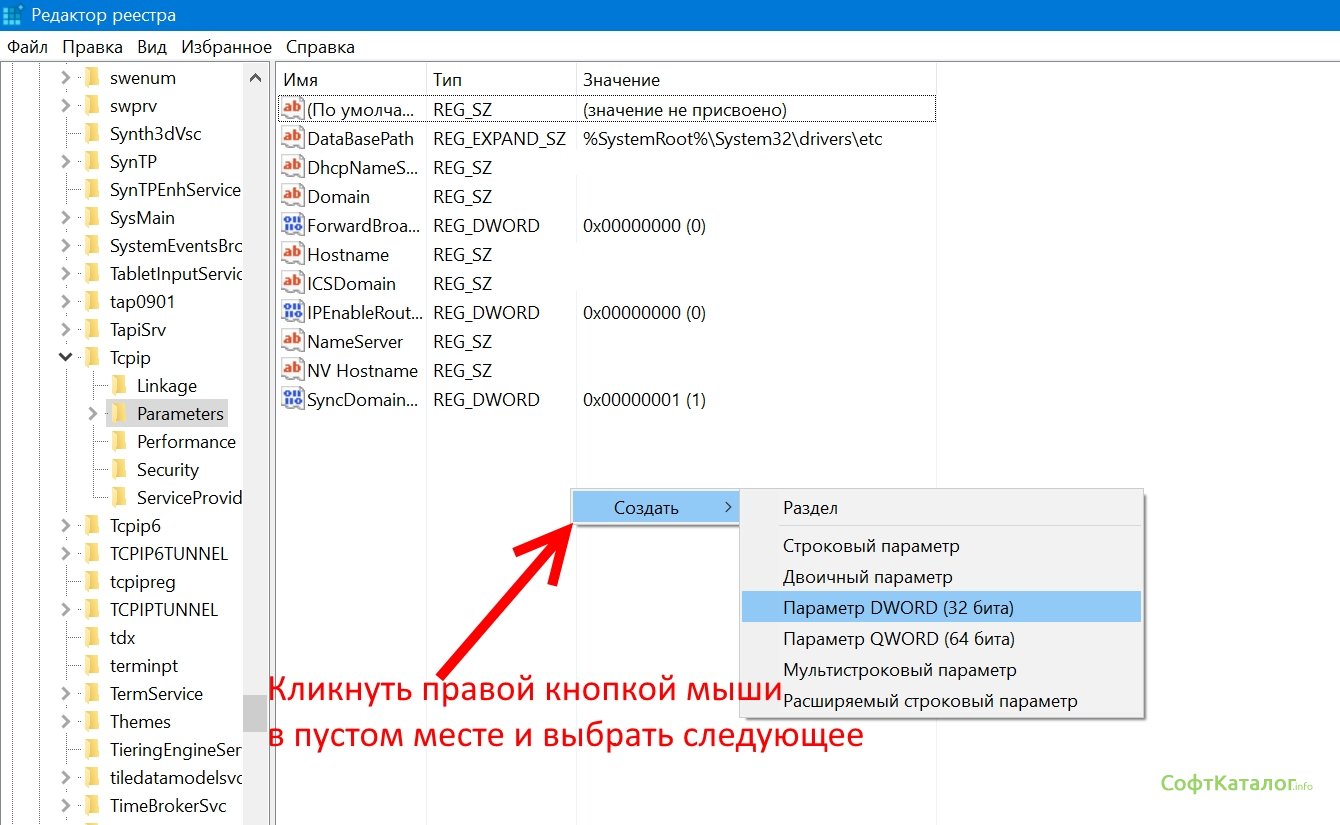Collapse the Tcpip tree node
The width and height of the screenshot is (1340, 825).
(x=66, y=357)
